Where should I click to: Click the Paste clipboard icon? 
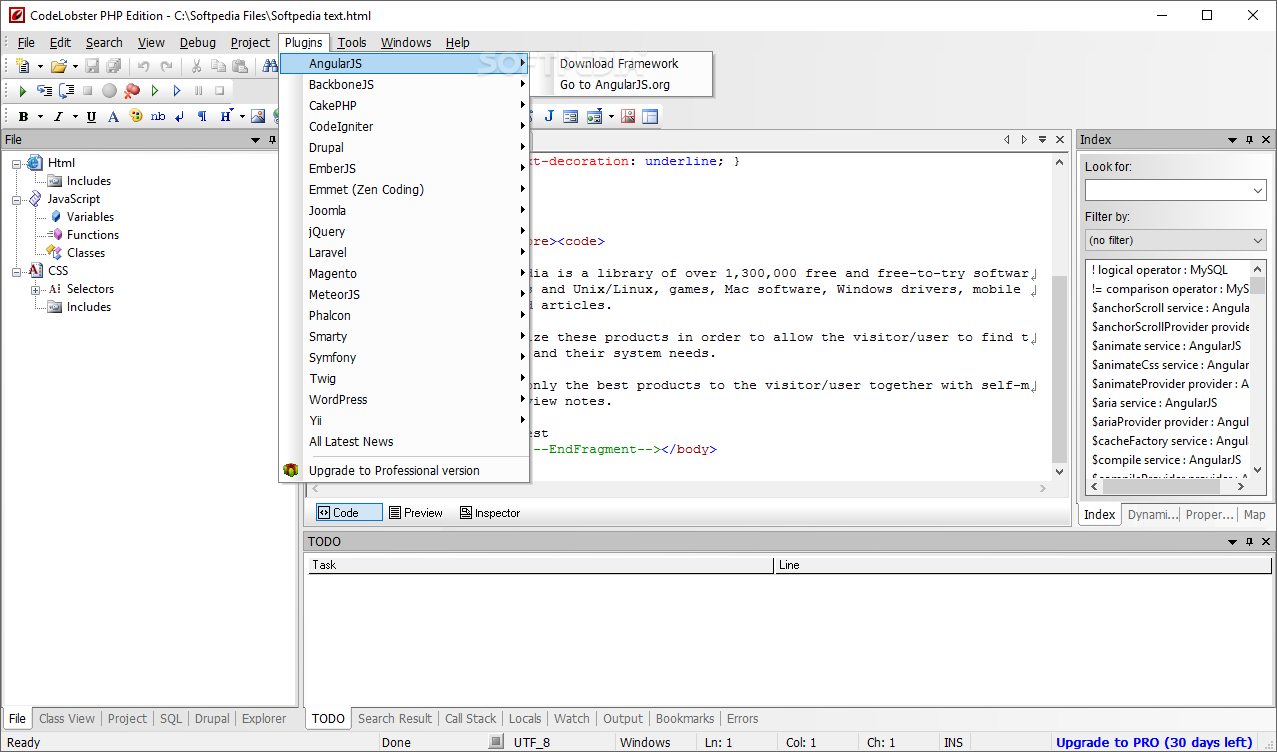(x=240, y=66)
